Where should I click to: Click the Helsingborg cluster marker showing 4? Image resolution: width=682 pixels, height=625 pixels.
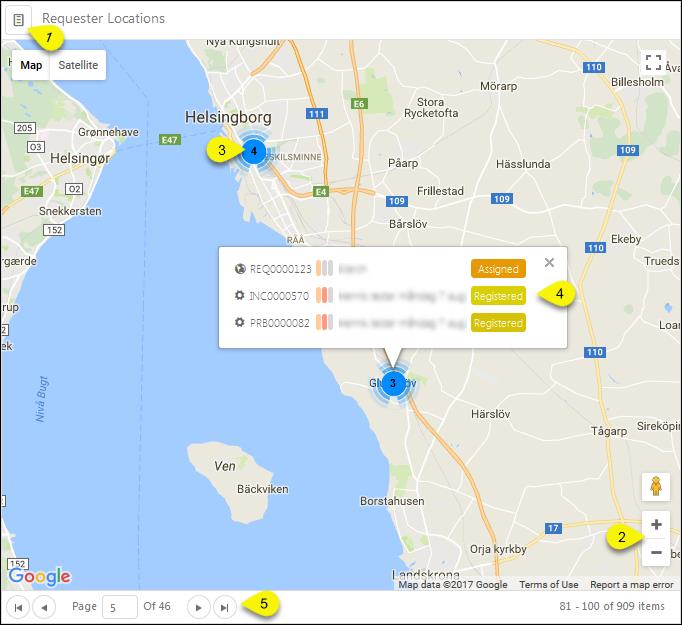pos(254,151)
